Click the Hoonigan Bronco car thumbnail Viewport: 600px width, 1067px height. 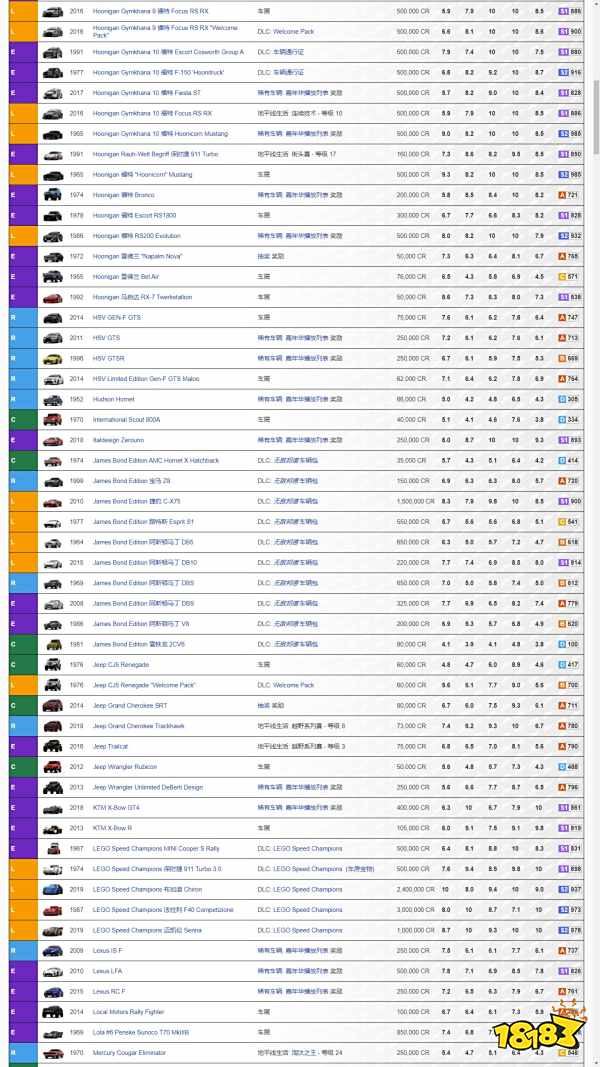(52, 195)
